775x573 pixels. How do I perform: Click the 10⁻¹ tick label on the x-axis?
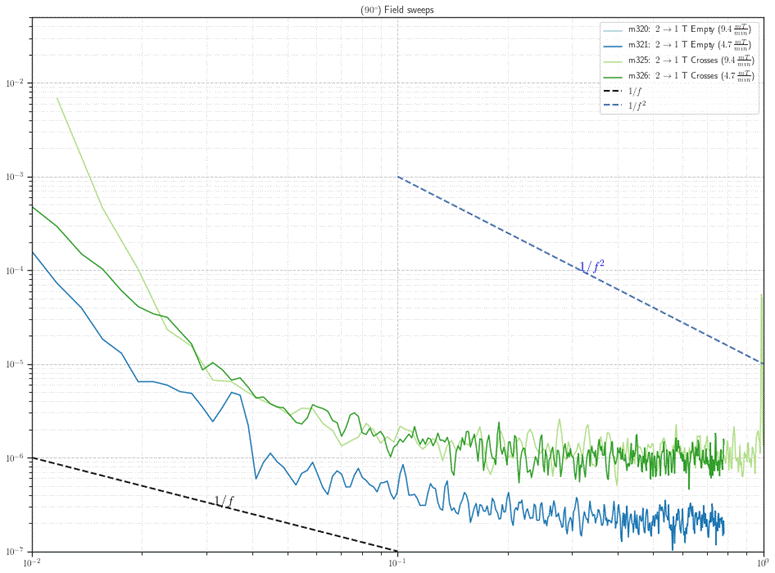coord(398,563)
